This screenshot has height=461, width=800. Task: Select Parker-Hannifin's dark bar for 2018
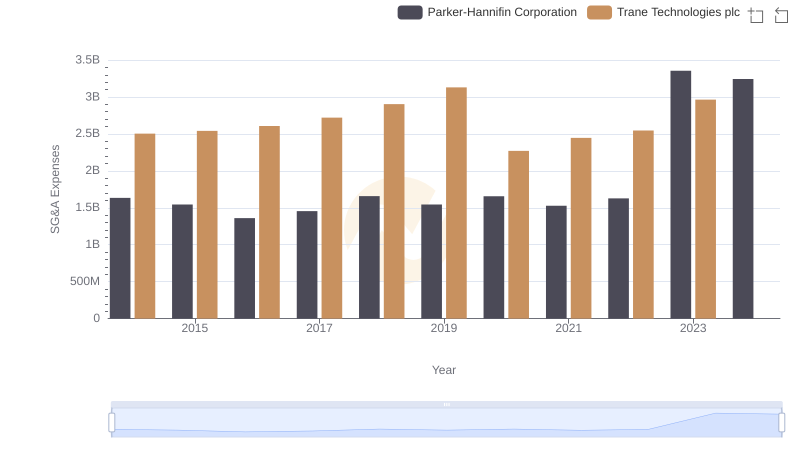[369, 258]
